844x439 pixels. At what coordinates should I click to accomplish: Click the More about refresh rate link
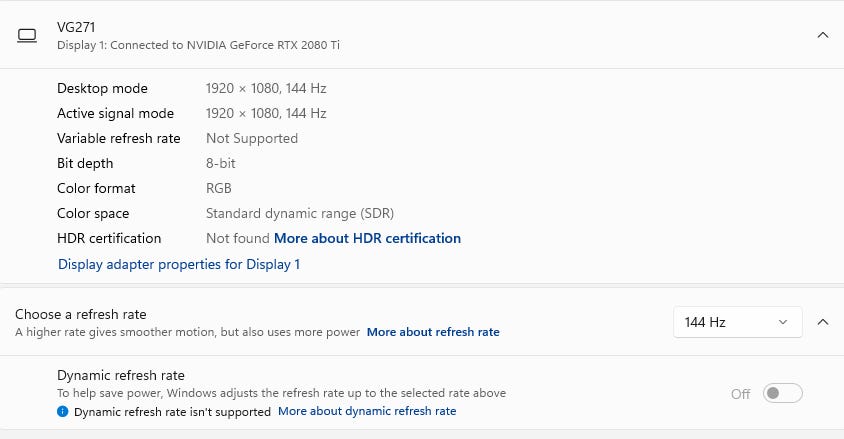point(433,332)
